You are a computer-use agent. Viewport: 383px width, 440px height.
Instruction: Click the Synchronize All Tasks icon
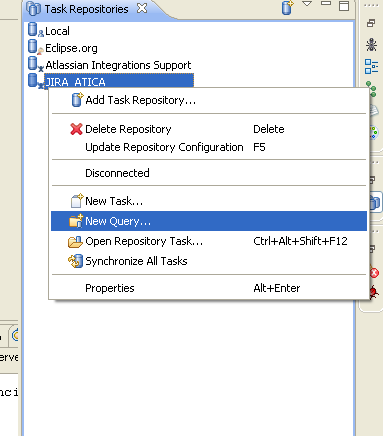click(75, 261)
